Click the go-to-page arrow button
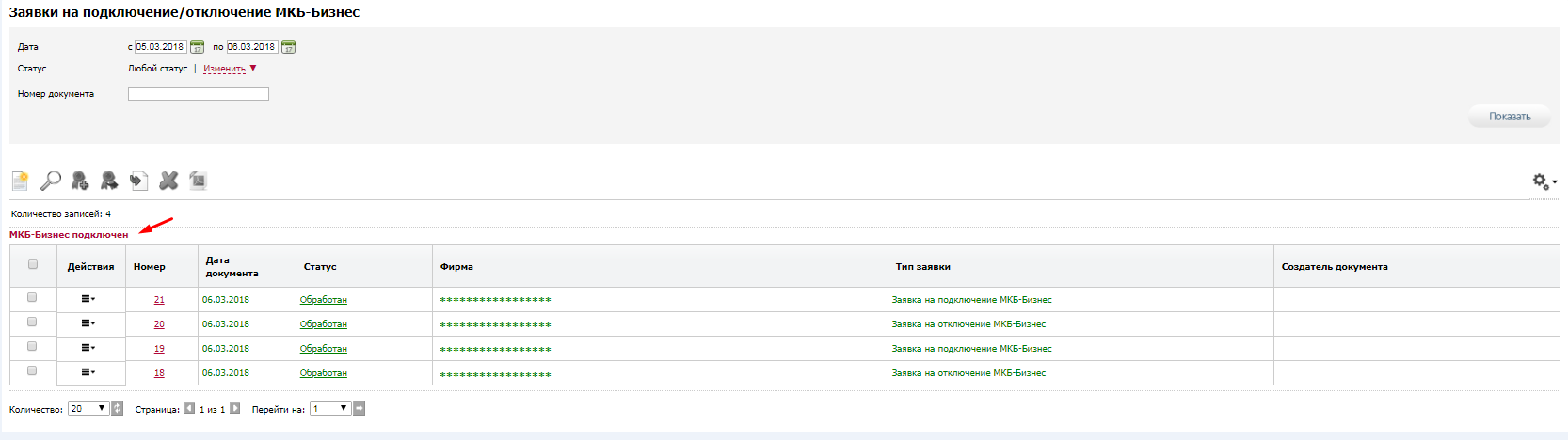Screen dimensions: 1568x440 360,408
